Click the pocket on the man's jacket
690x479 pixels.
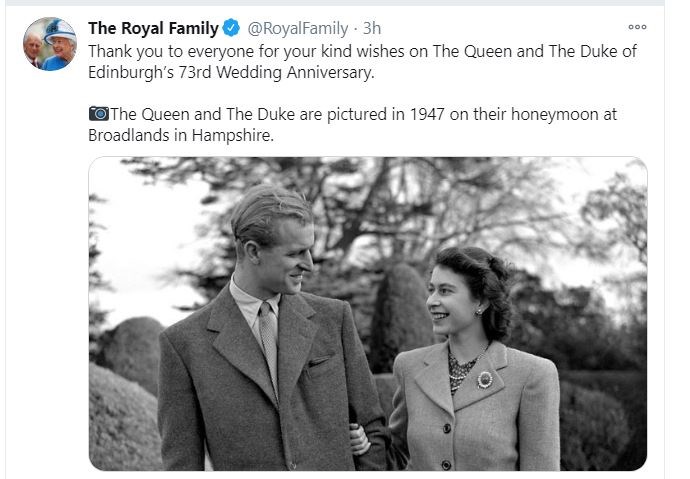tap(319, 361)
